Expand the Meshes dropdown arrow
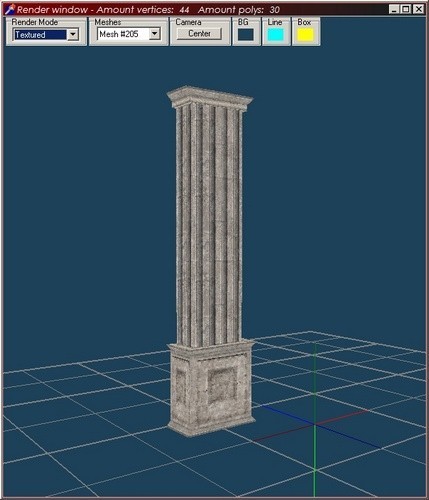This screenshot has width=429, height=500. 155,34
